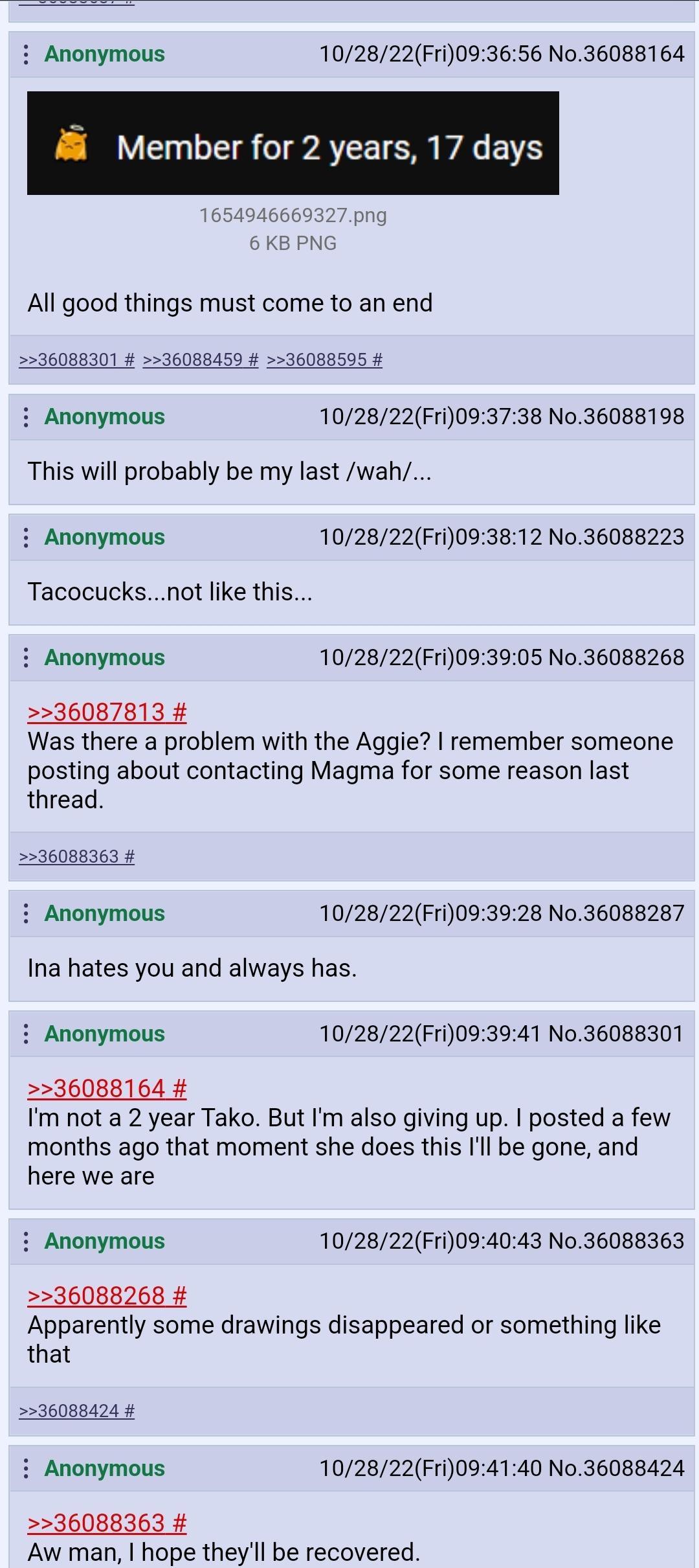
Task: Follow backlink >>36088424 below drawings post
Action: (76, 1411)
